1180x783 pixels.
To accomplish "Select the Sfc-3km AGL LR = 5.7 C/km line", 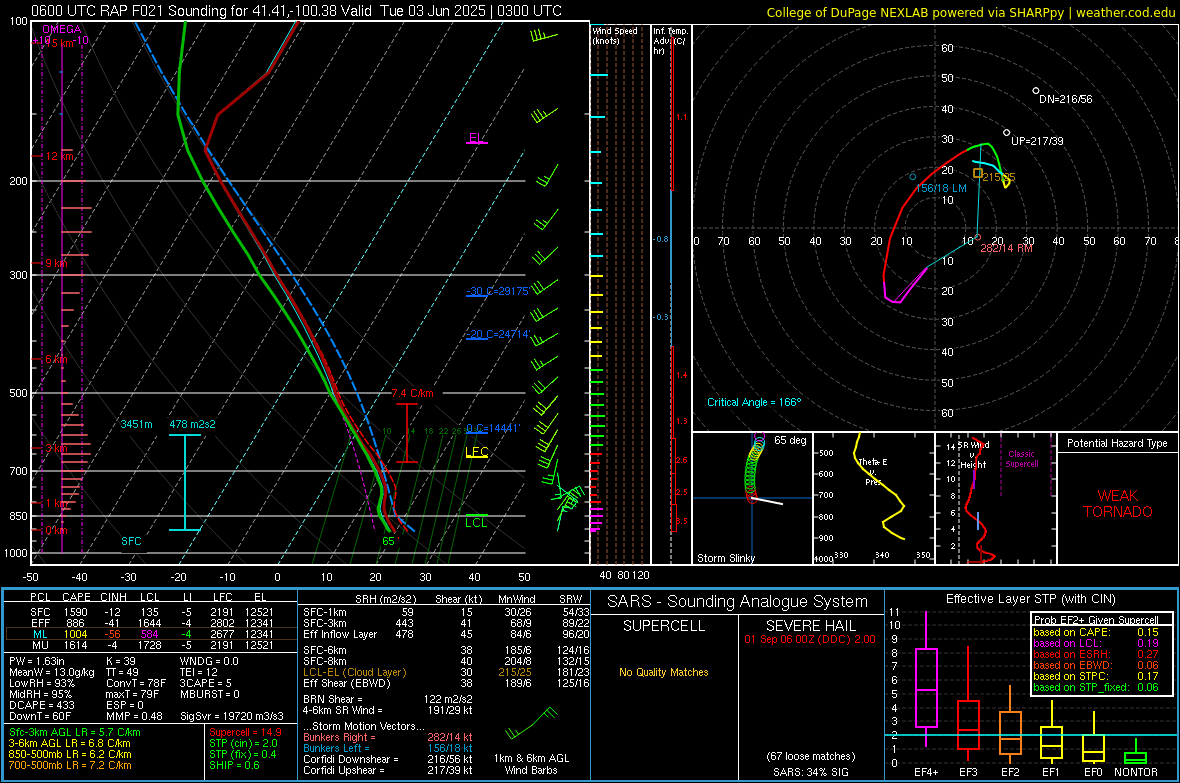I will pos(75,732).
